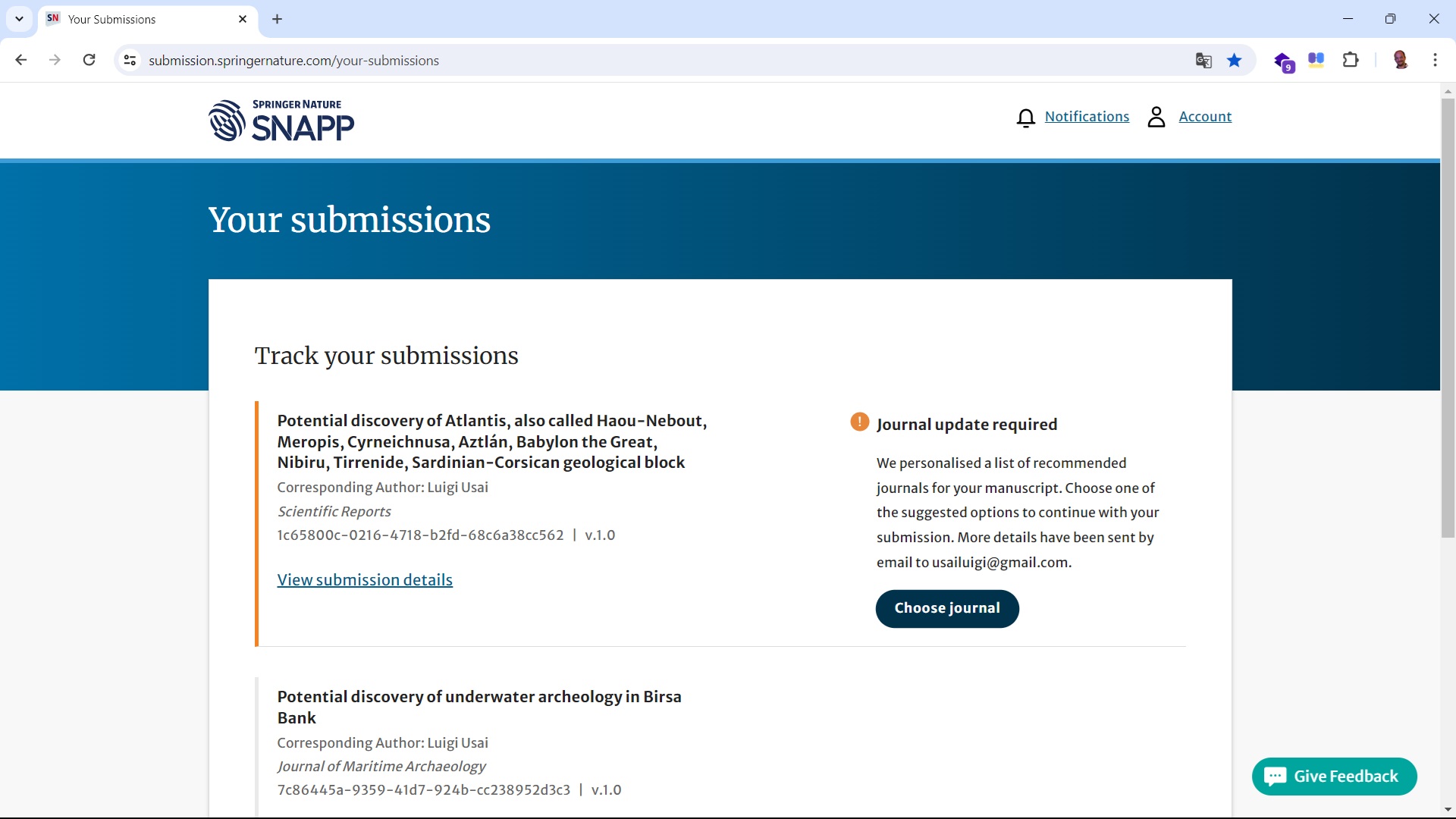Click the Track your submissions heading
Image resolution: width=1456 pixels, height=819 pixels.
387,356
